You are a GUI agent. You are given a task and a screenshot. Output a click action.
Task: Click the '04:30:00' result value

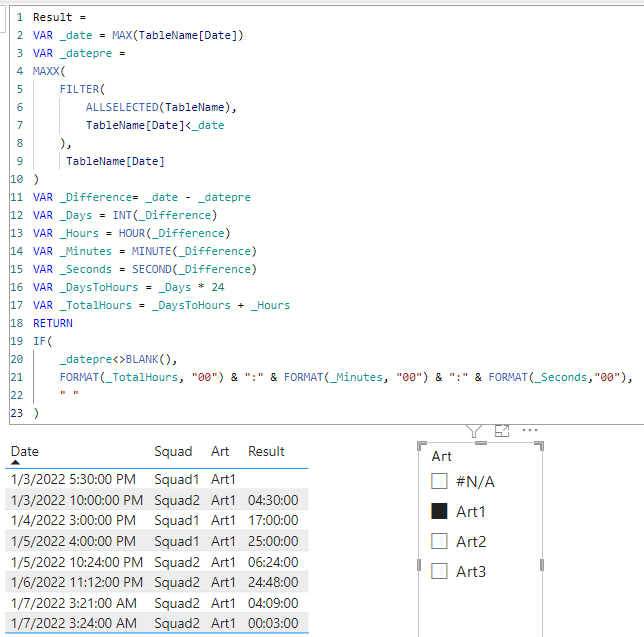pos(273,500)
